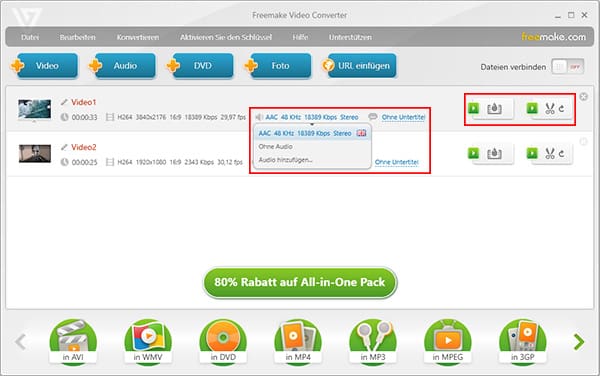Convert to MP3 format
This screenshot has height=376, width=600.
[373, 342]
